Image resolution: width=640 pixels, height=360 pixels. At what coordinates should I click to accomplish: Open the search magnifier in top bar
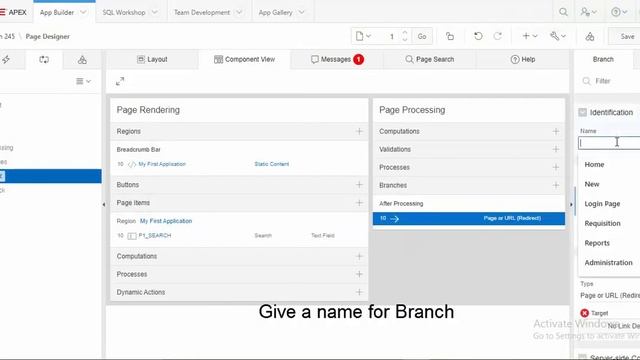click(563, 12)
